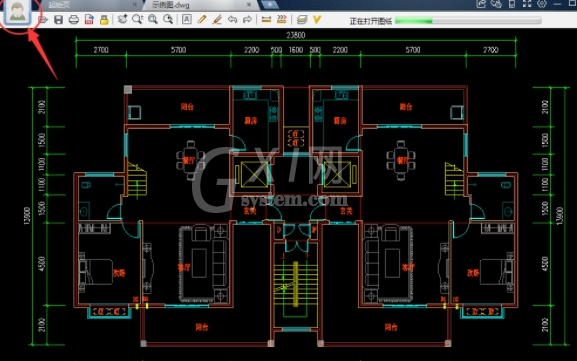Screen dimensions: 577x361
Task: Redo the action with the forward arrow
Action: click(247, 20)
